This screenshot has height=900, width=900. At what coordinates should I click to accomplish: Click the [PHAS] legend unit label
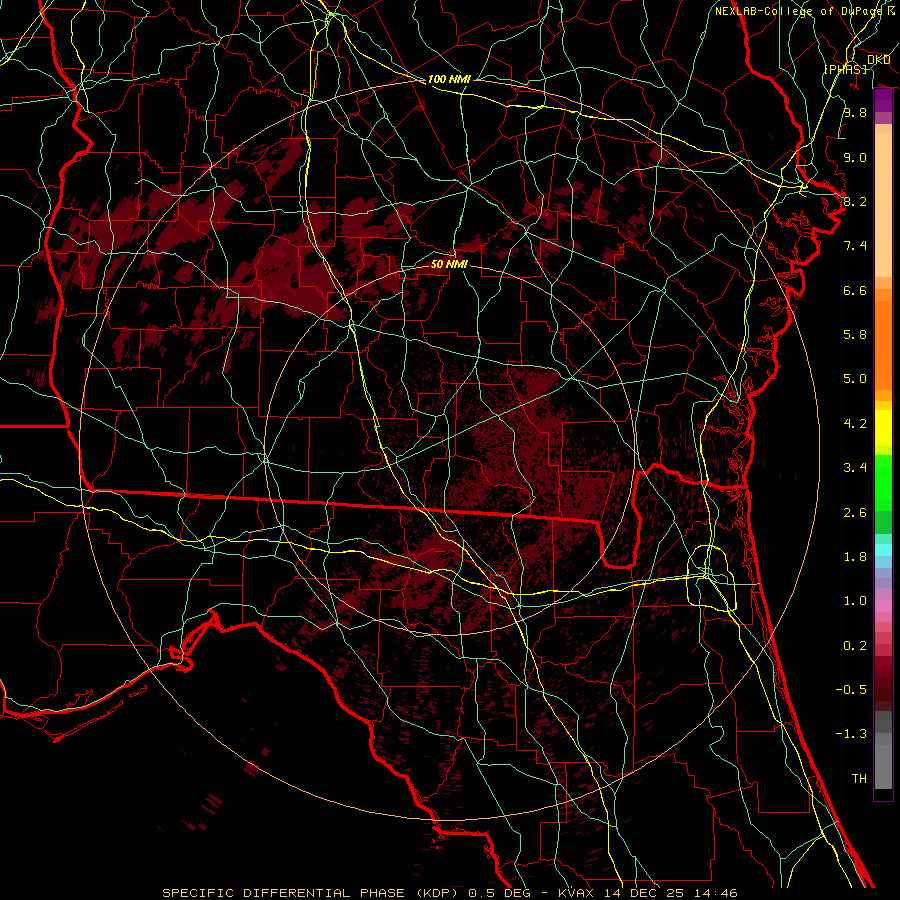(844, 68)
